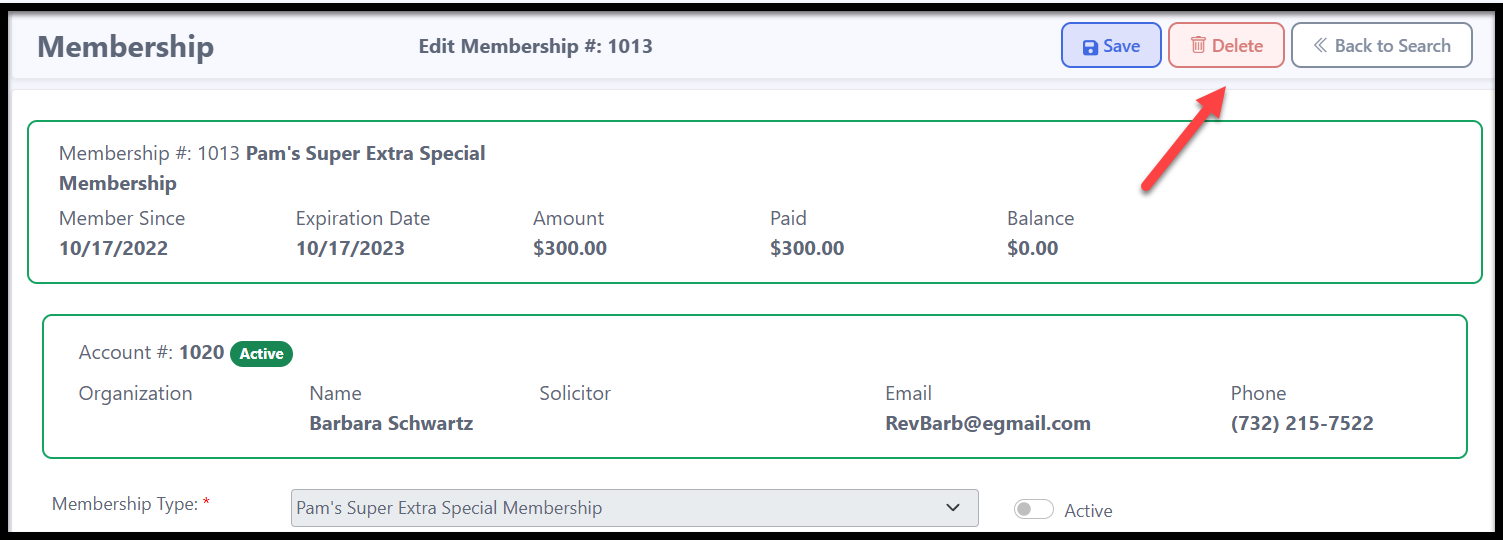Click the Membership page heading

coord(126,47)
